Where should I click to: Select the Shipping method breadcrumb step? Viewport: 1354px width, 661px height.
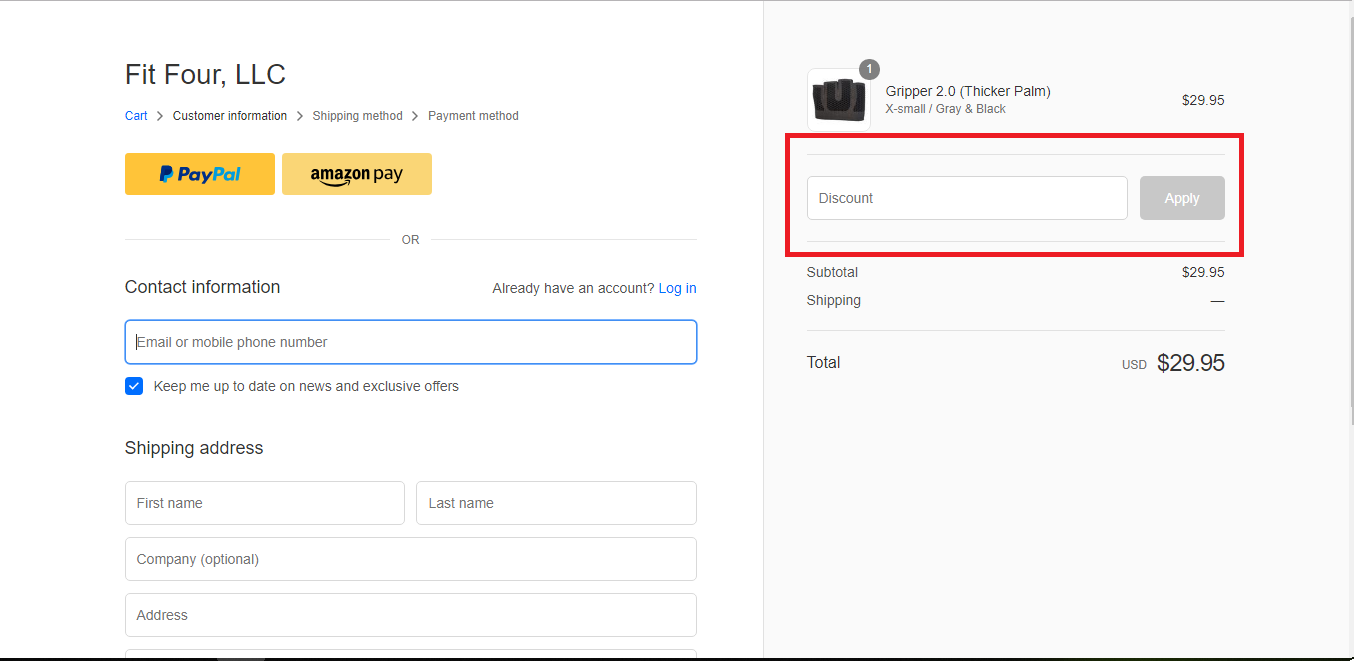point(357,116)
